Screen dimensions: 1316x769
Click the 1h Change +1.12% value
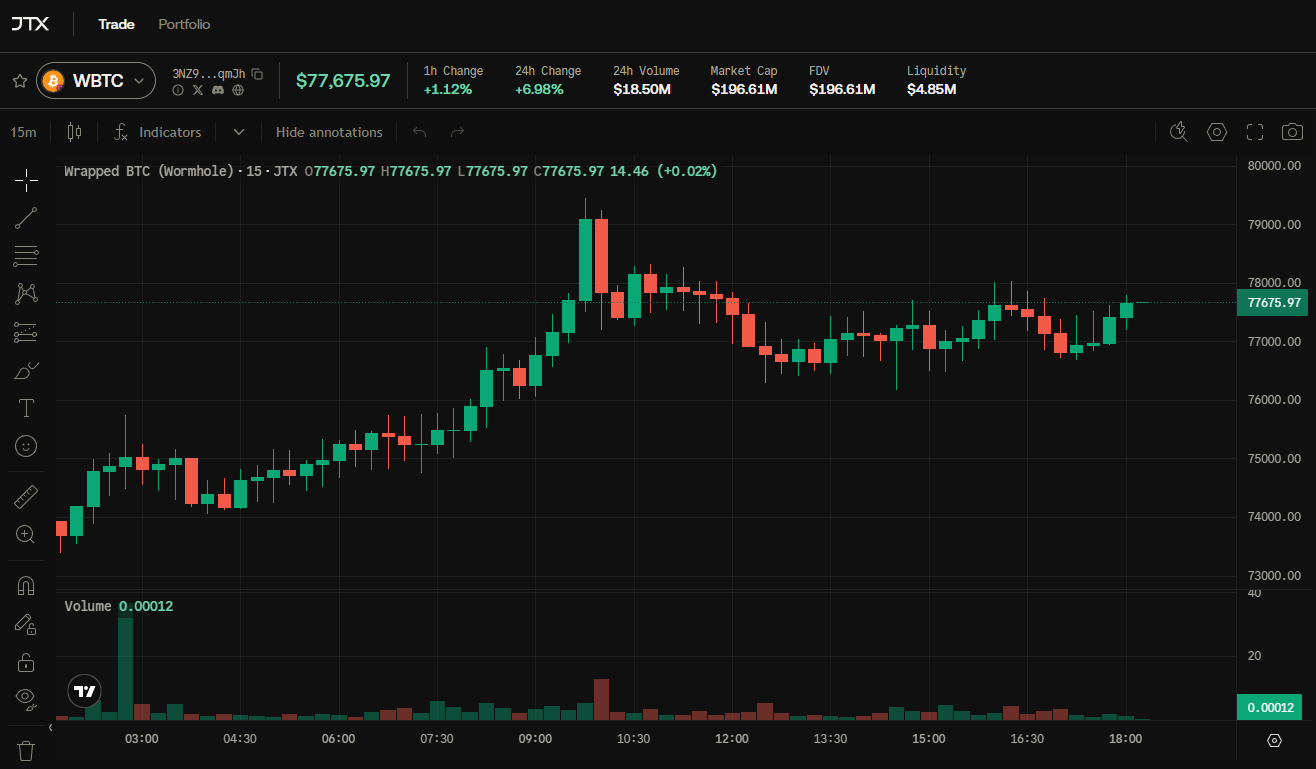coord(448,89)
